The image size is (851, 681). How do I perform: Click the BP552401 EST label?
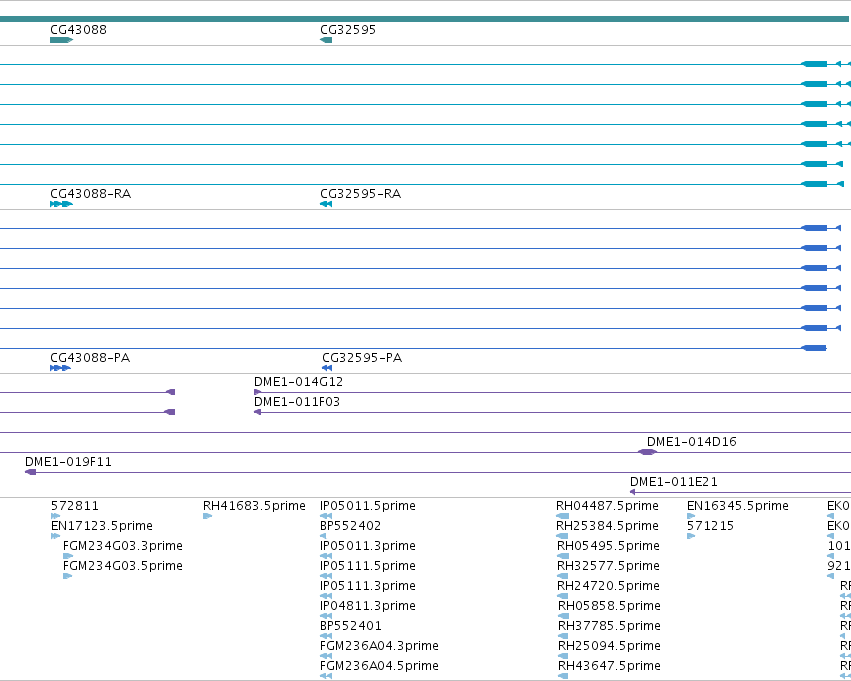pos(351,626)
